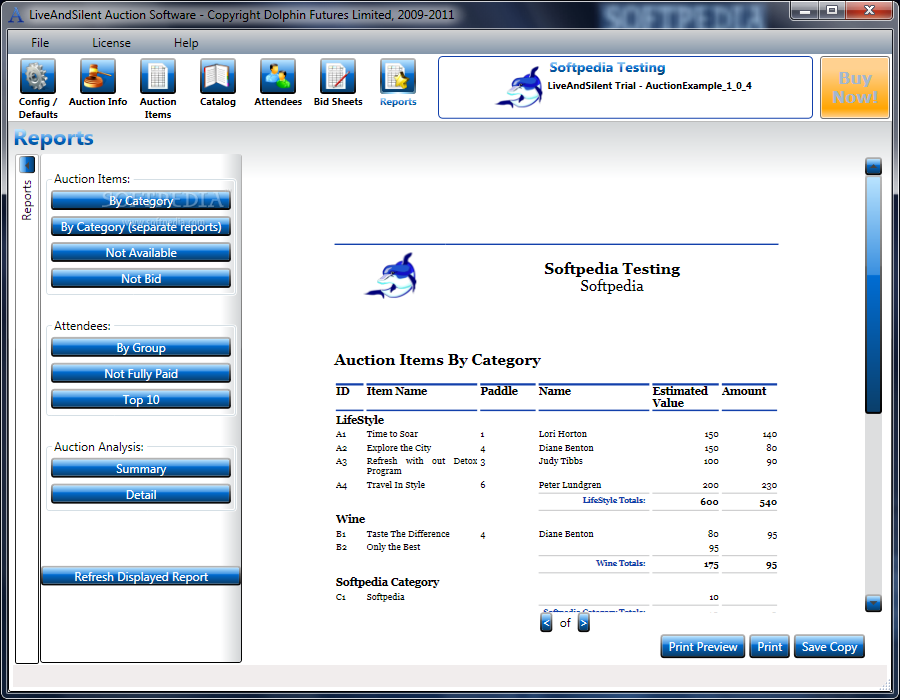
Task: Click the 'Wine' category heading
Action: click(x=350, y=519)
